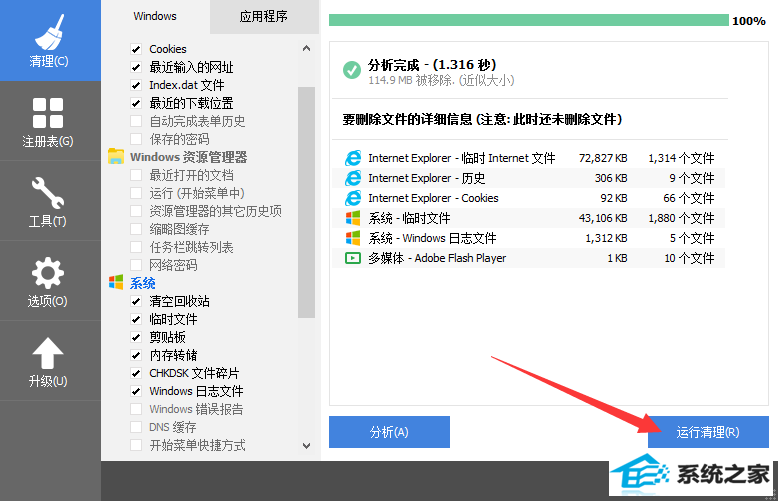Viewport: 778px width, 501px height.
Task: Uncheck the Cookies checkbox
Action: [136, 49]
